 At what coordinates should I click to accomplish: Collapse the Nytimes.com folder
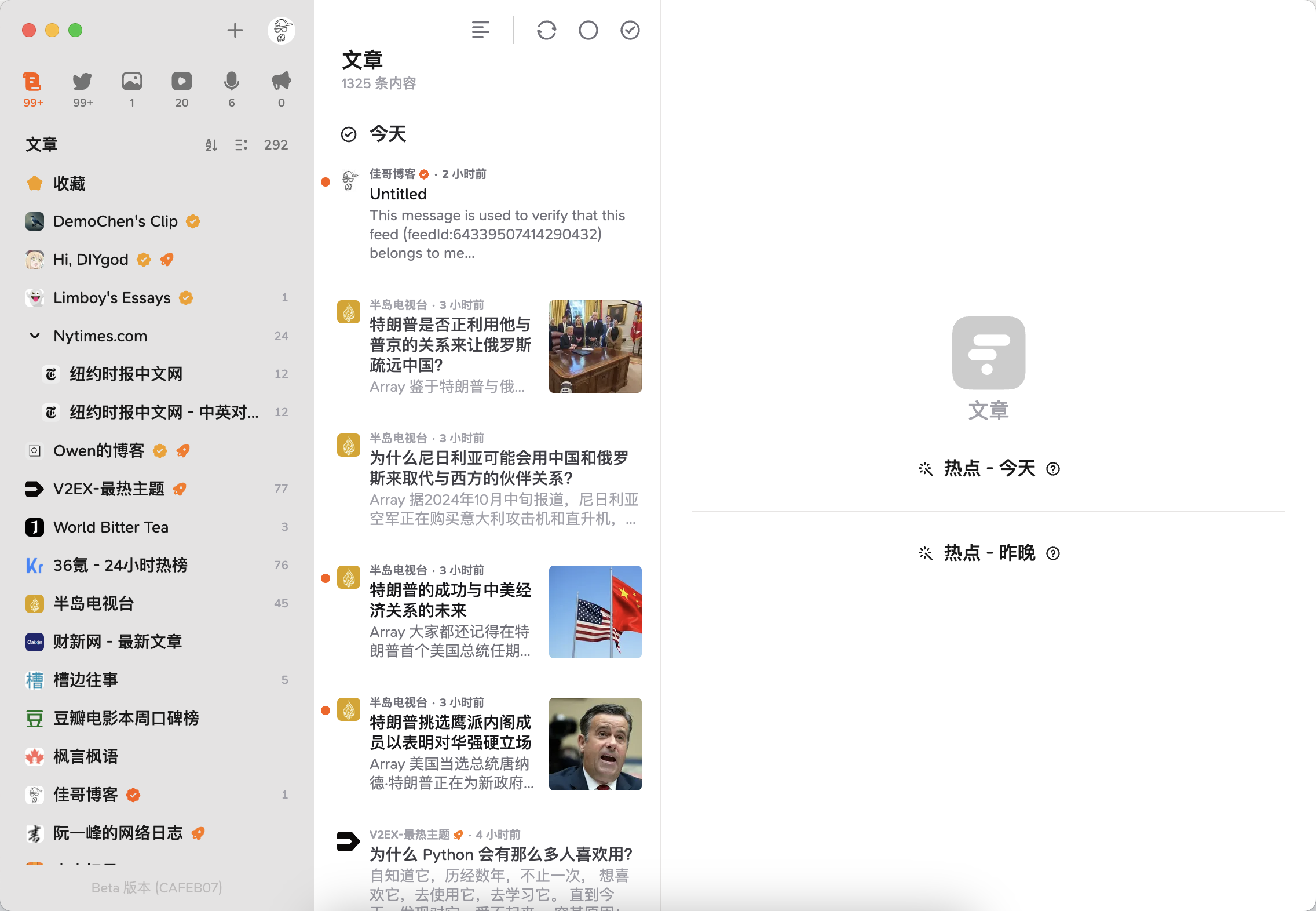(x=35, y=336)
